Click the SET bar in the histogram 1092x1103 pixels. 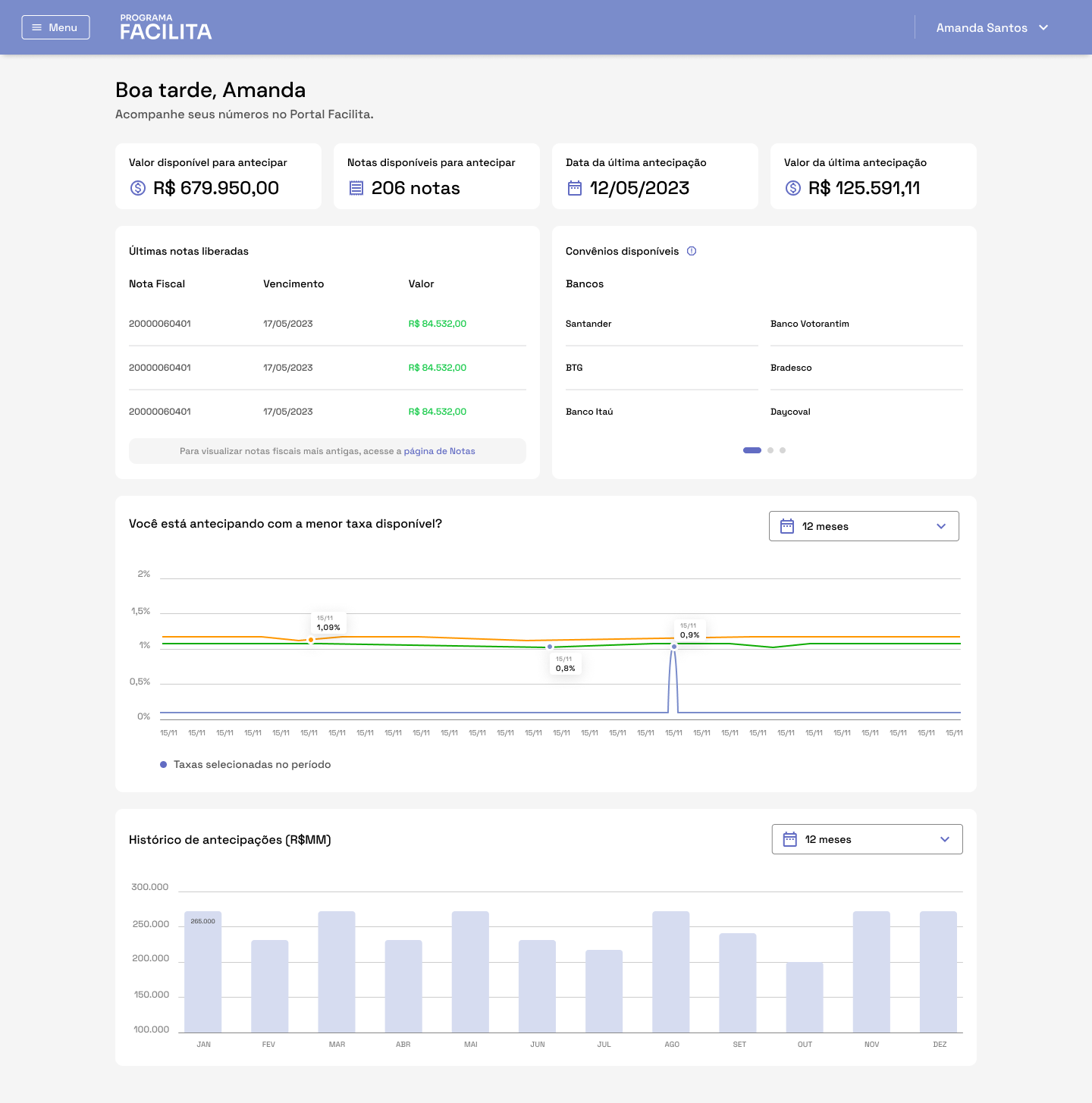tap(738, 982)
